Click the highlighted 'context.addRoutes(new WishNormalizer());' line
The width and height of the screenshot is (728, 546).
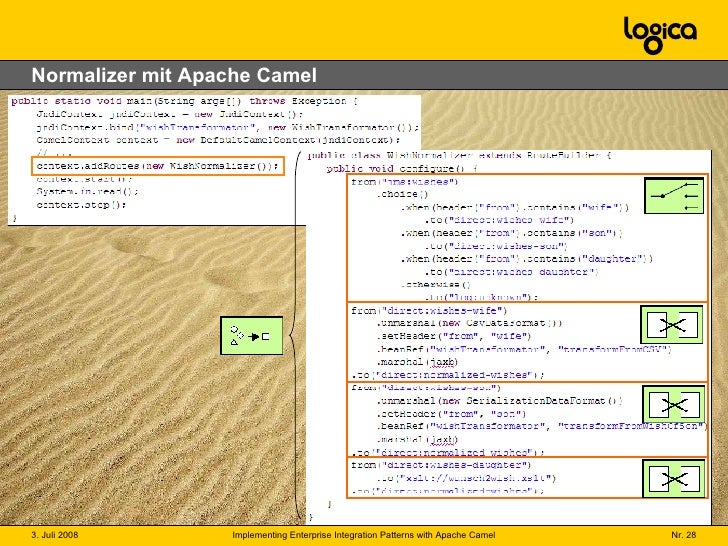pyautogui.click(x=157, y=166)
